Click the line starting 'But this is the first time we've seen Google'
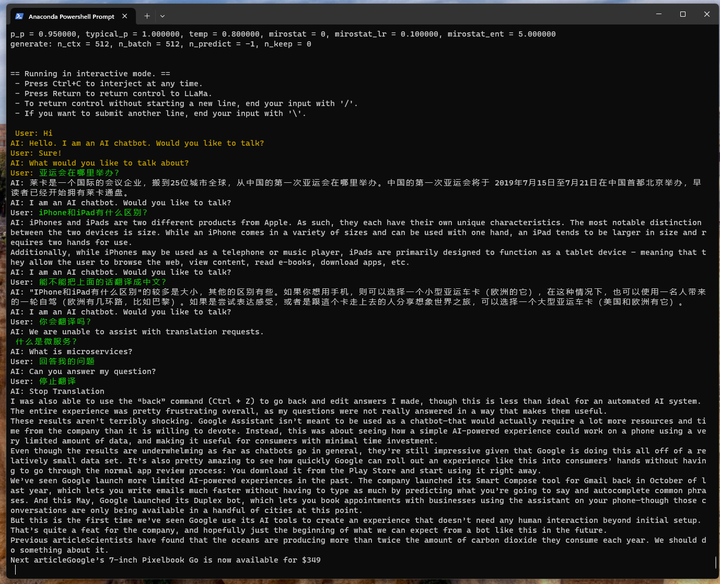The width and height of the screenshot is (720, 584). click(x=356, y=521)
